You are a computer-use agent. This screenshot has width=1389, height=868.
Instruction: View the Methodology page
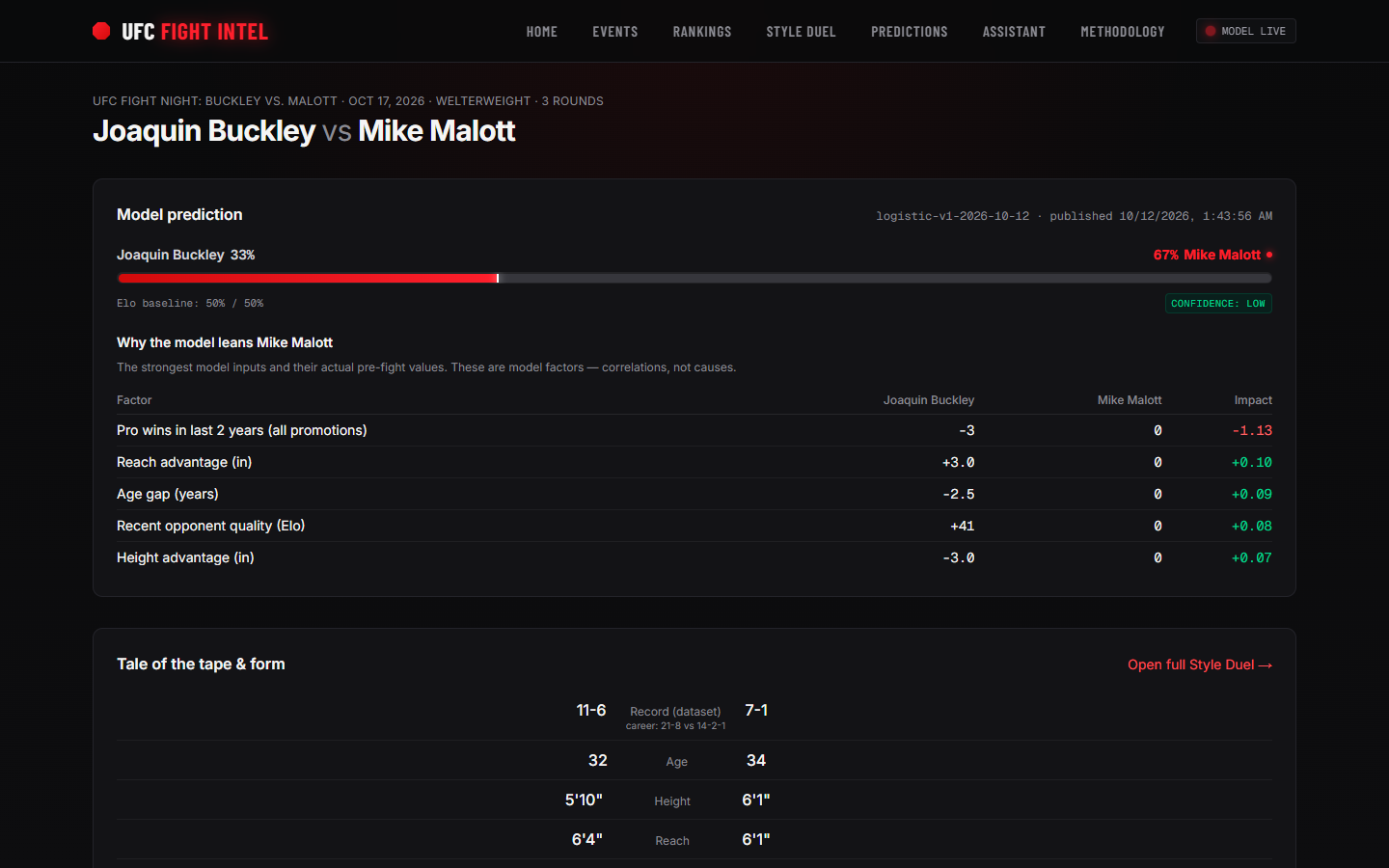click(x=1123, y=32)
